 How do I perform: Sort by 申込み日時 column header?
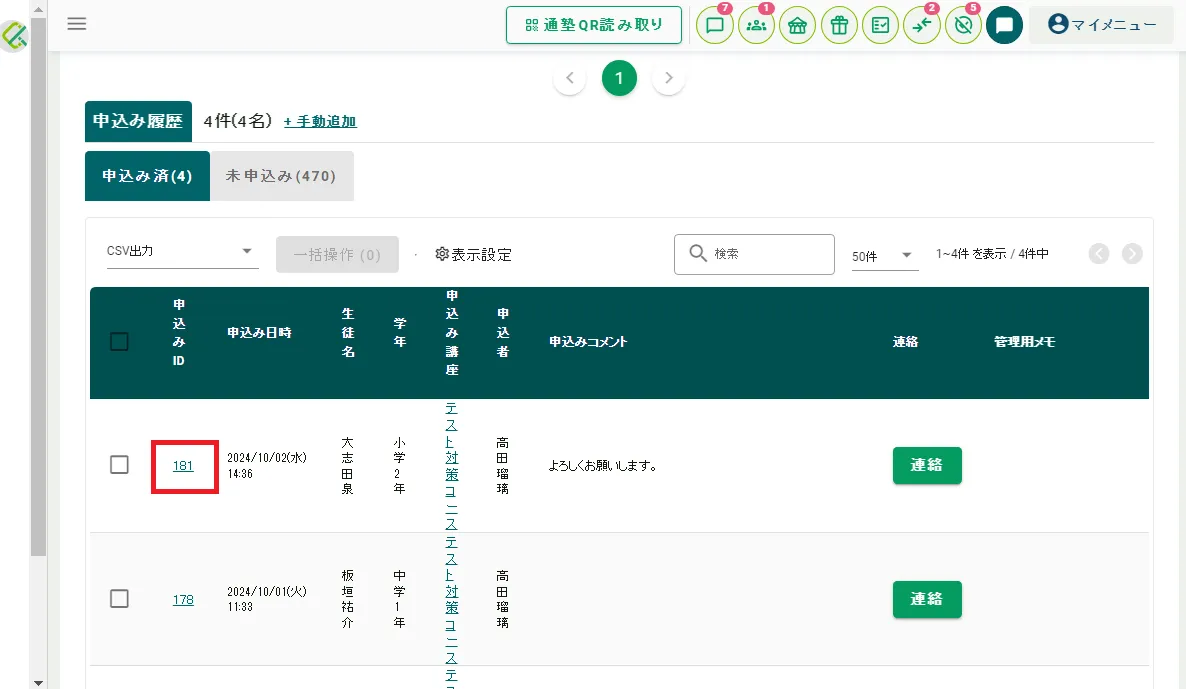point(259,333)
